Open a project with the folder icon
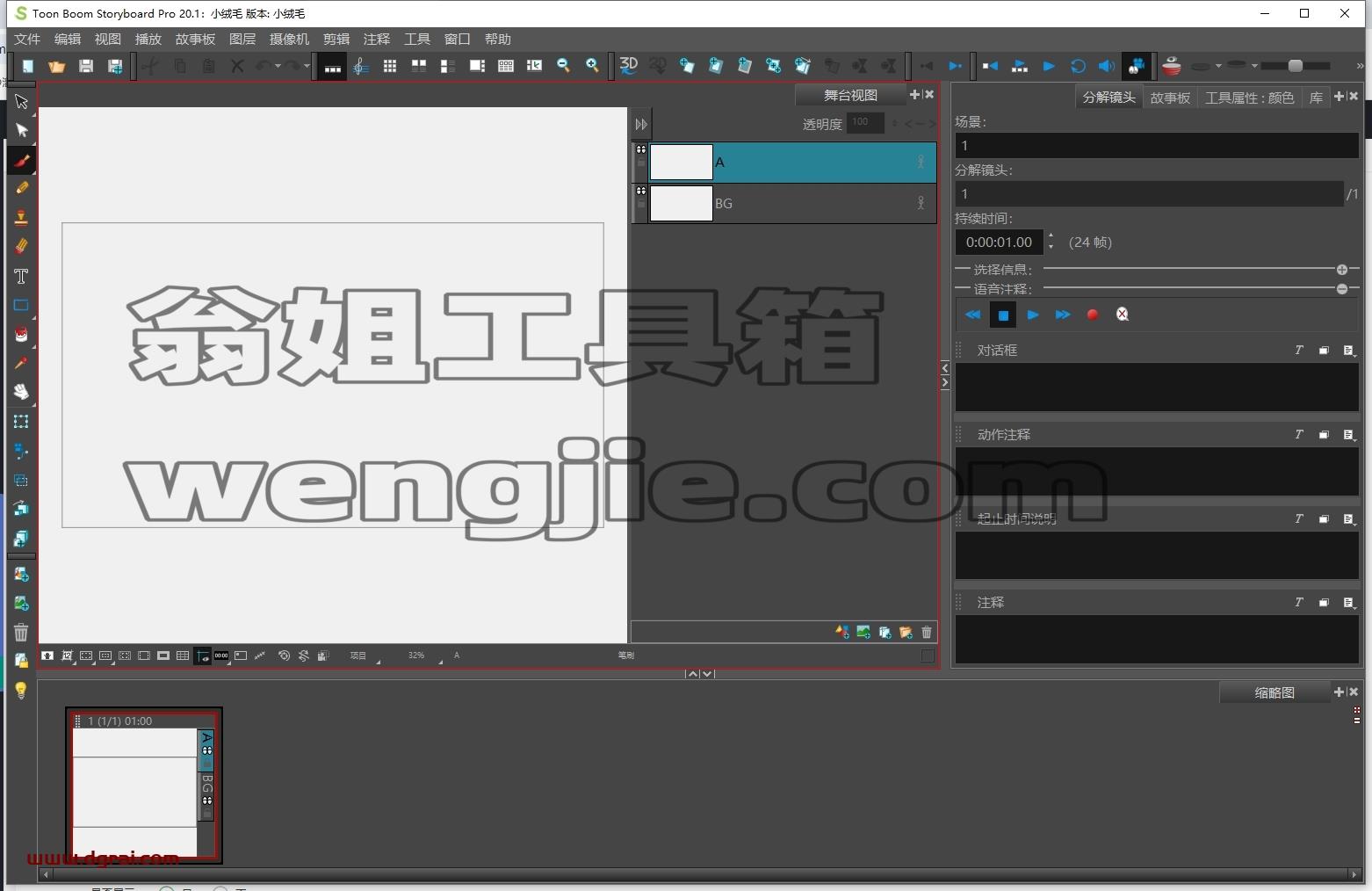This screenshot has height=891, width=1372. click(x=57, y=66)
